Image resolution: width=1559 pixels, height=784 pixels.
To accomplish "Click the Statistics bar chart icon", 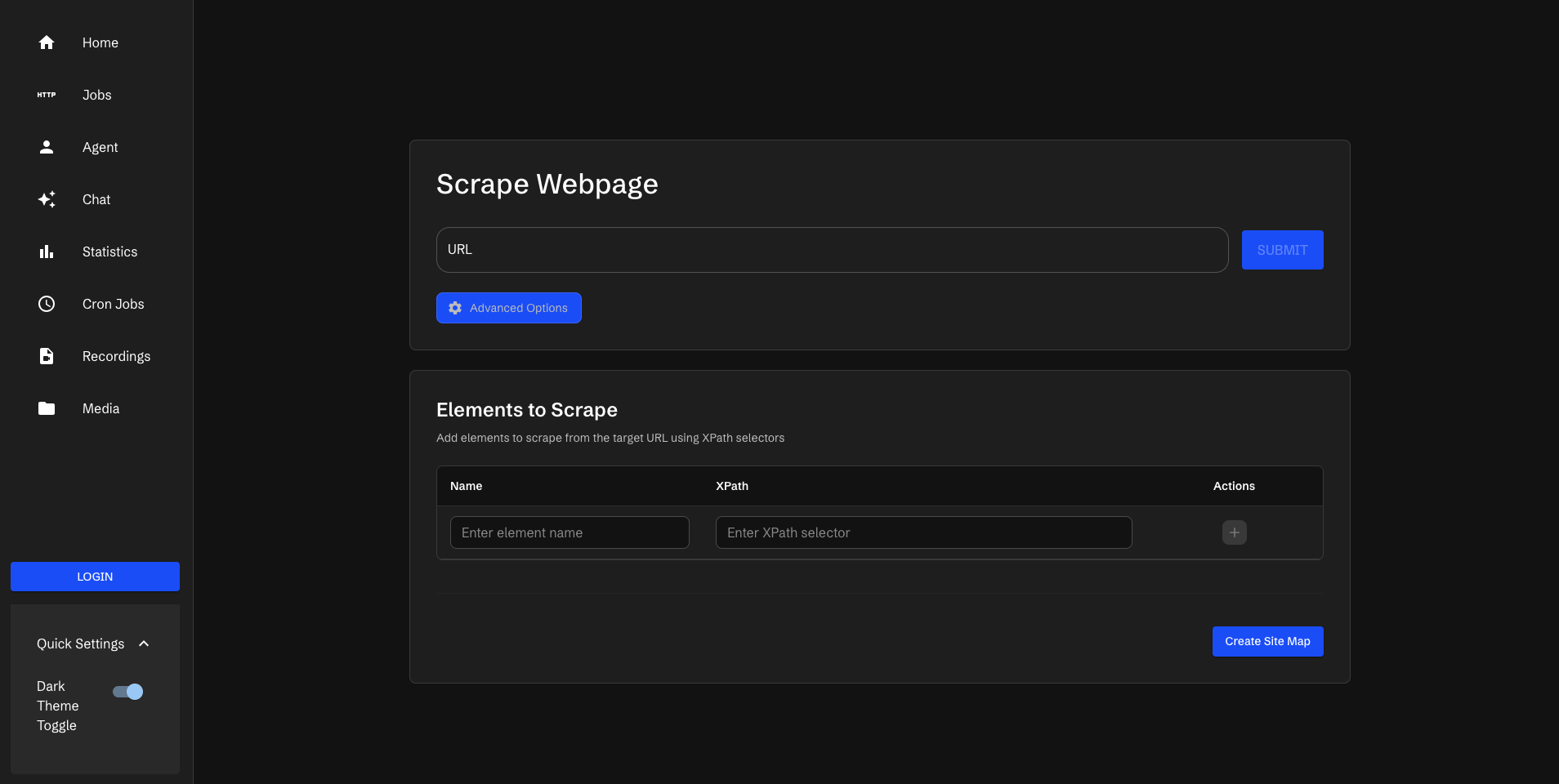I will (47, 252).
